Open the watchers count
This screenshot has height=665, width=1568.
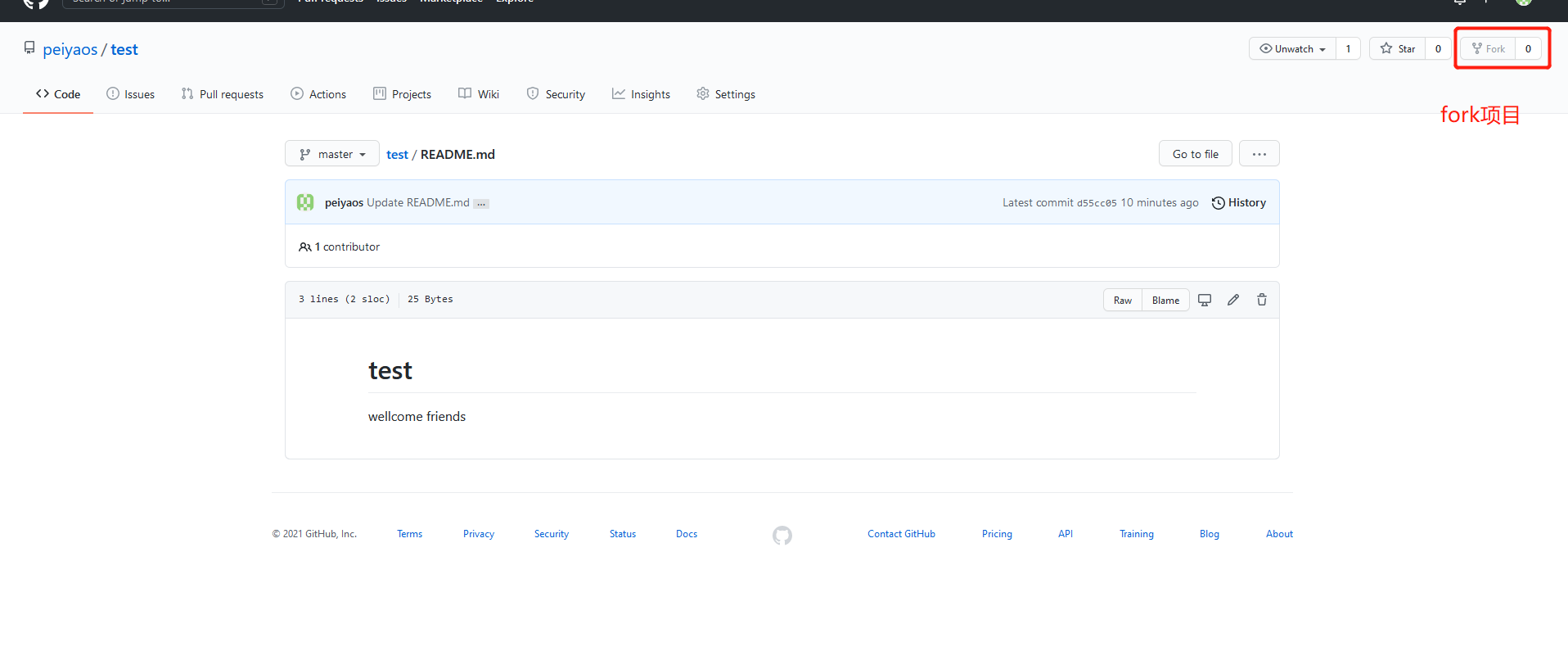(1348, 48)
